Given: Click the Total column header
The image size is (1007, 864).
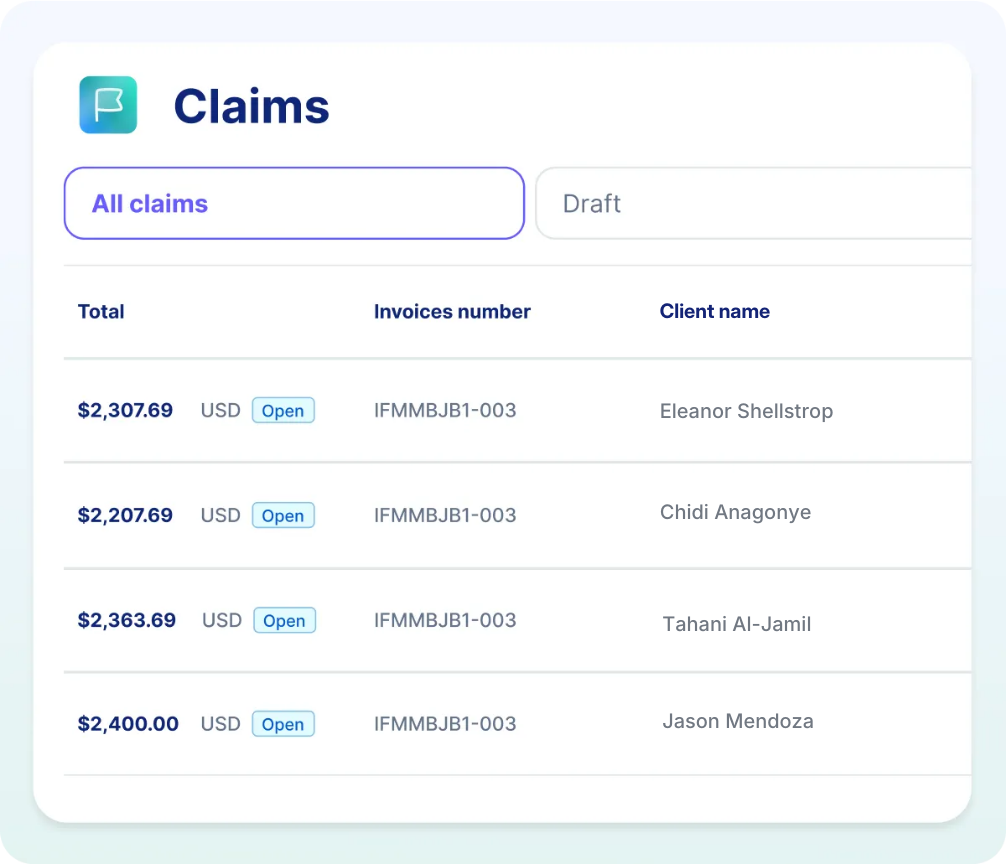Looking at the screenshot, I should (101, 312).
